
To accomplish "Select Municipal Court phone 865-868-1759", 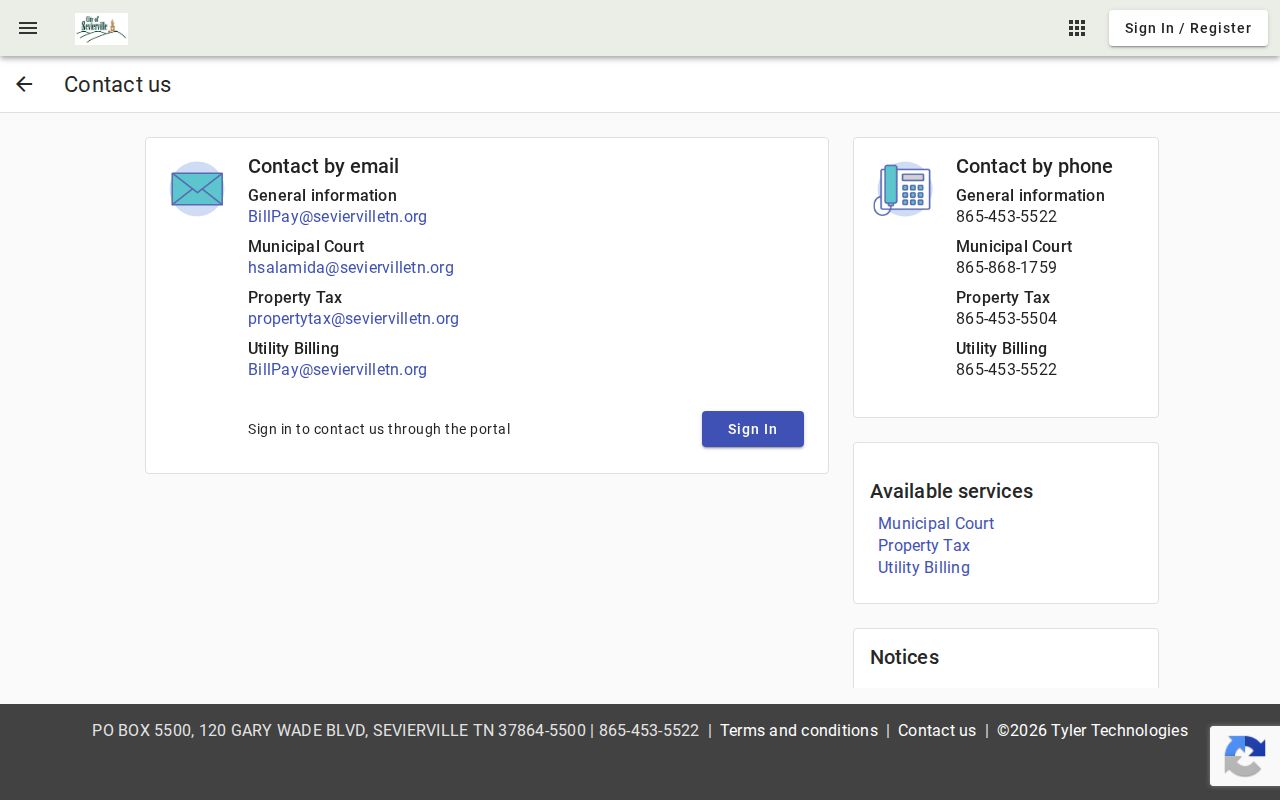I will 1006,267.
